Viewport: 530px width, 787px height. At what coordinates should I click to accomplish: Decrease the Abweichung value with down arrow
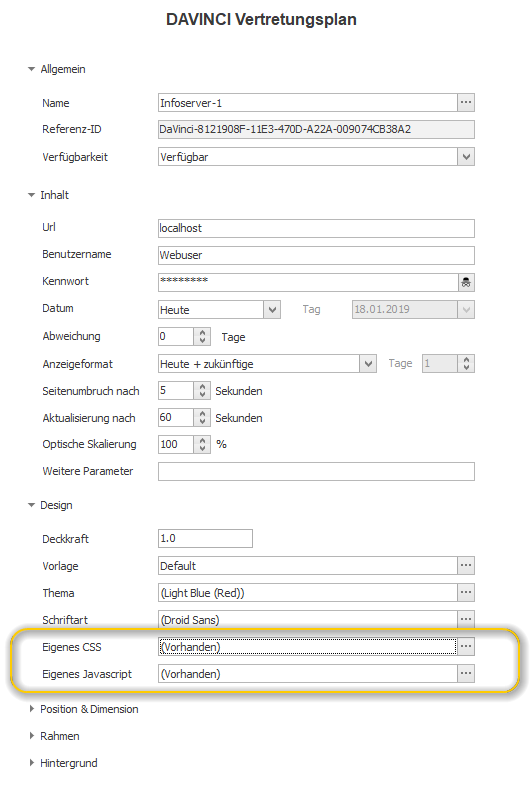pos(202,340)
